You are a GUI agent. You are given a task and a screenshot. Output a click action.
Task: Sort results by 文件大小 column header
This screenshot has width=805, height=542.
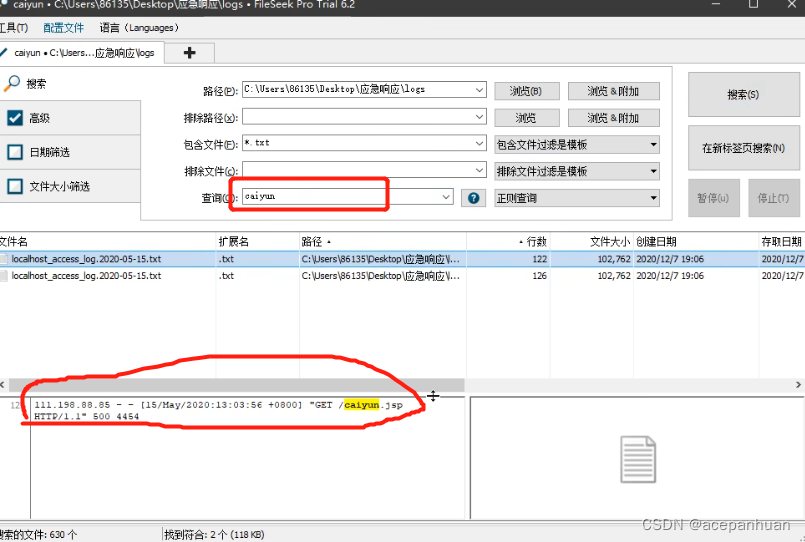coord(592,242)
